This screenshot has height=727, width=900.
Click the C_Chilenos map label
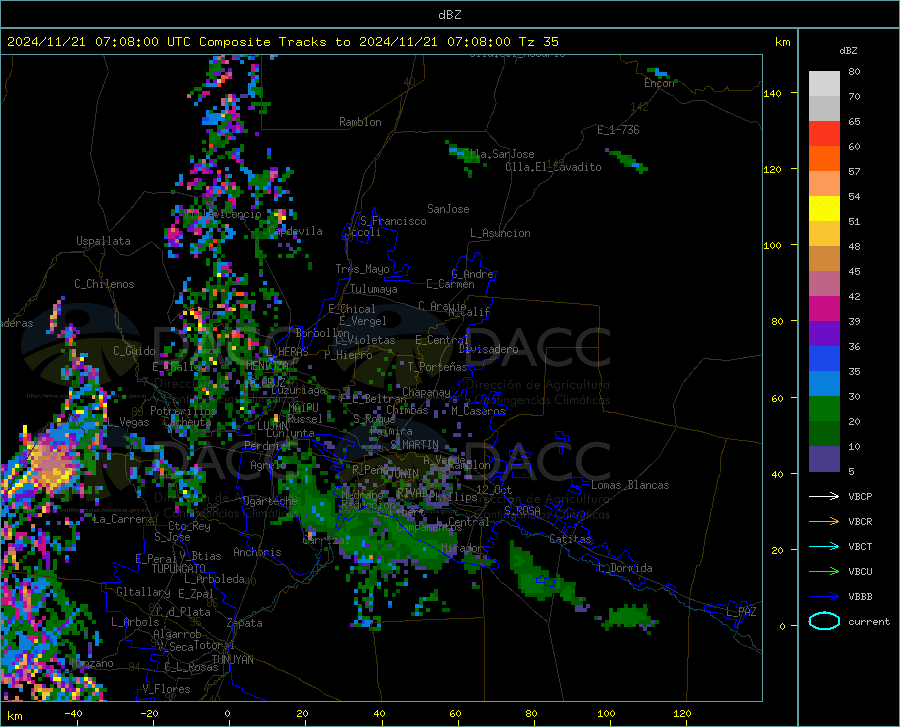(104, 284)
